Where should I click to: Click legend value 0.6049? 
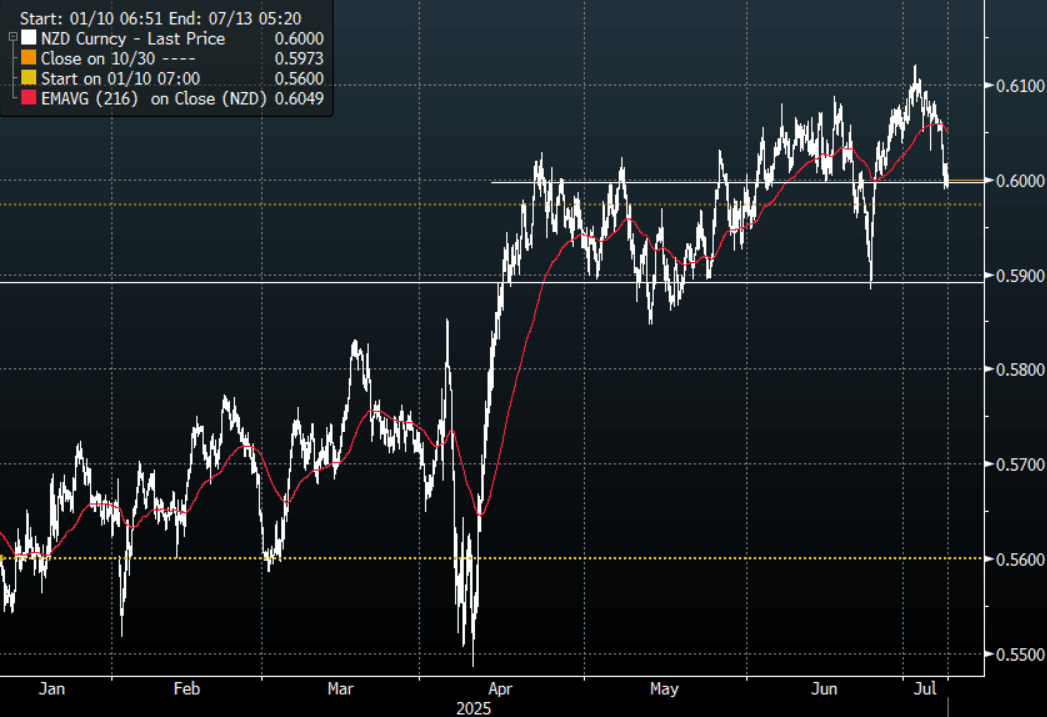coord(299,99)
